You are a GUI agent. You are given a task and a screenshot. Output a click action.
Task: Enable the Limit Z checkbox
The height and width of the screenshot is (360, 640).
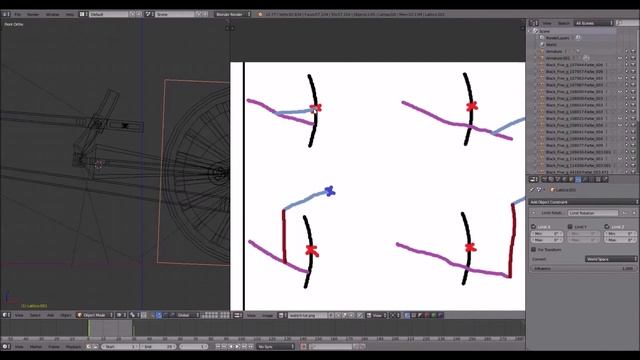pos(607,227)
